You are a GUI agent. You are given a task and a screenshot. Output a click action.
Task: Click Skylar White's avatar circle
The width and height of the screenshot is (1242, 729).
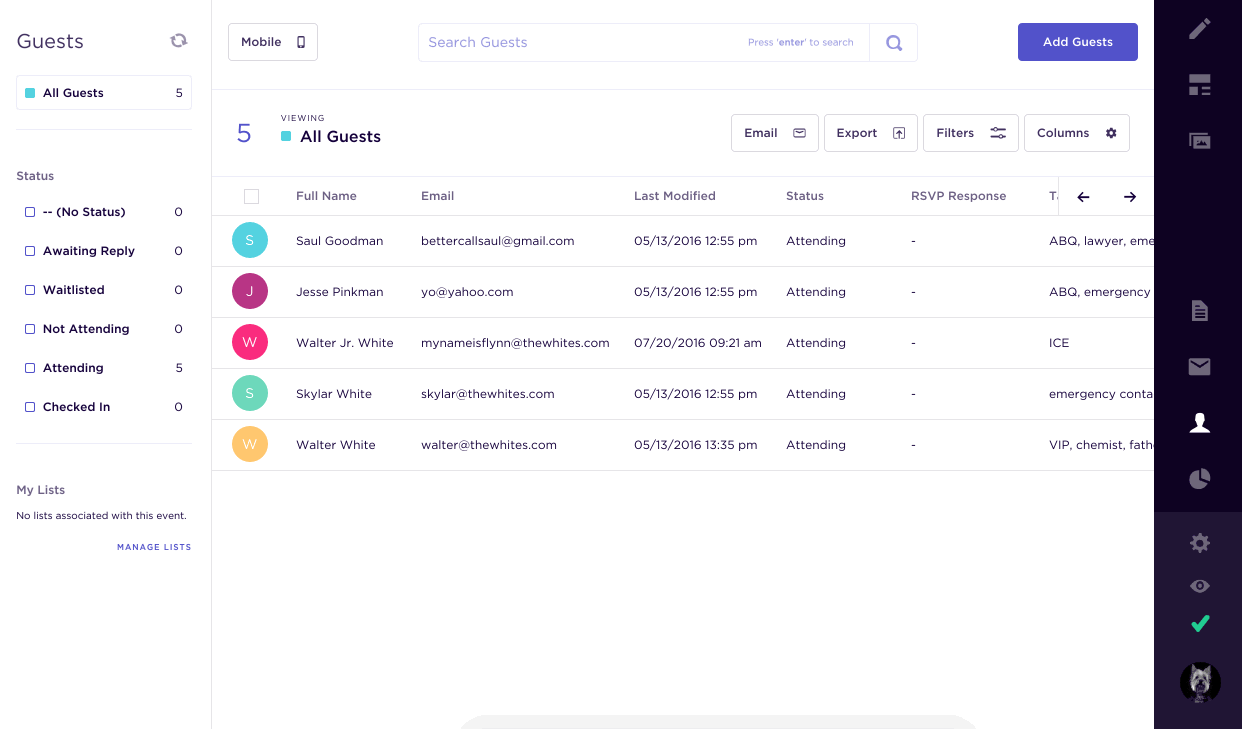250,394
